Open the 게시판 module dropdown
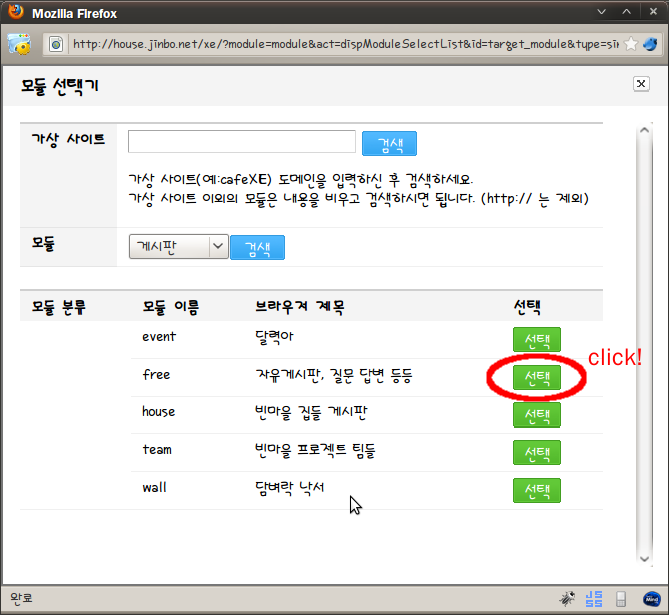 click(x=178, y=246)
